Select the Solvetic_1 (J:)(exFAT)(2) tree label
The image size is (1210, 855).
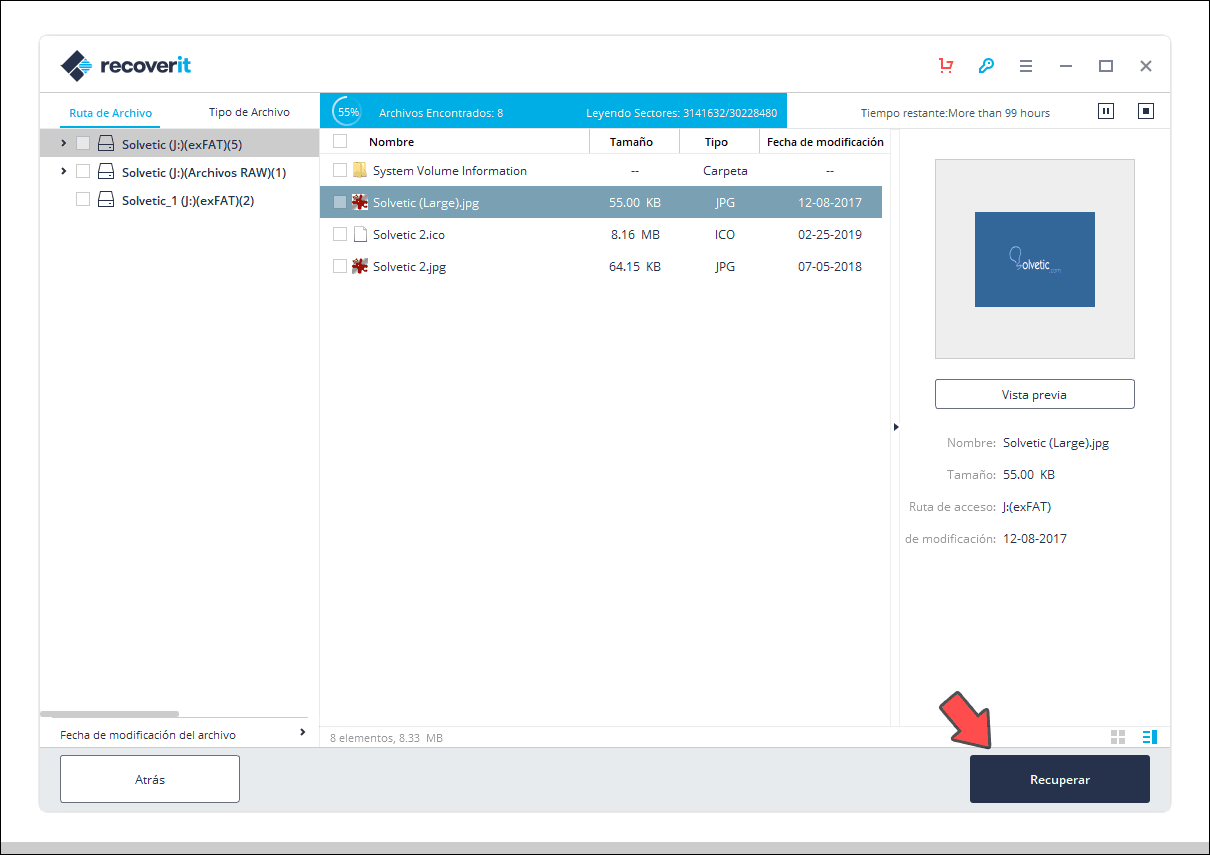188,200
